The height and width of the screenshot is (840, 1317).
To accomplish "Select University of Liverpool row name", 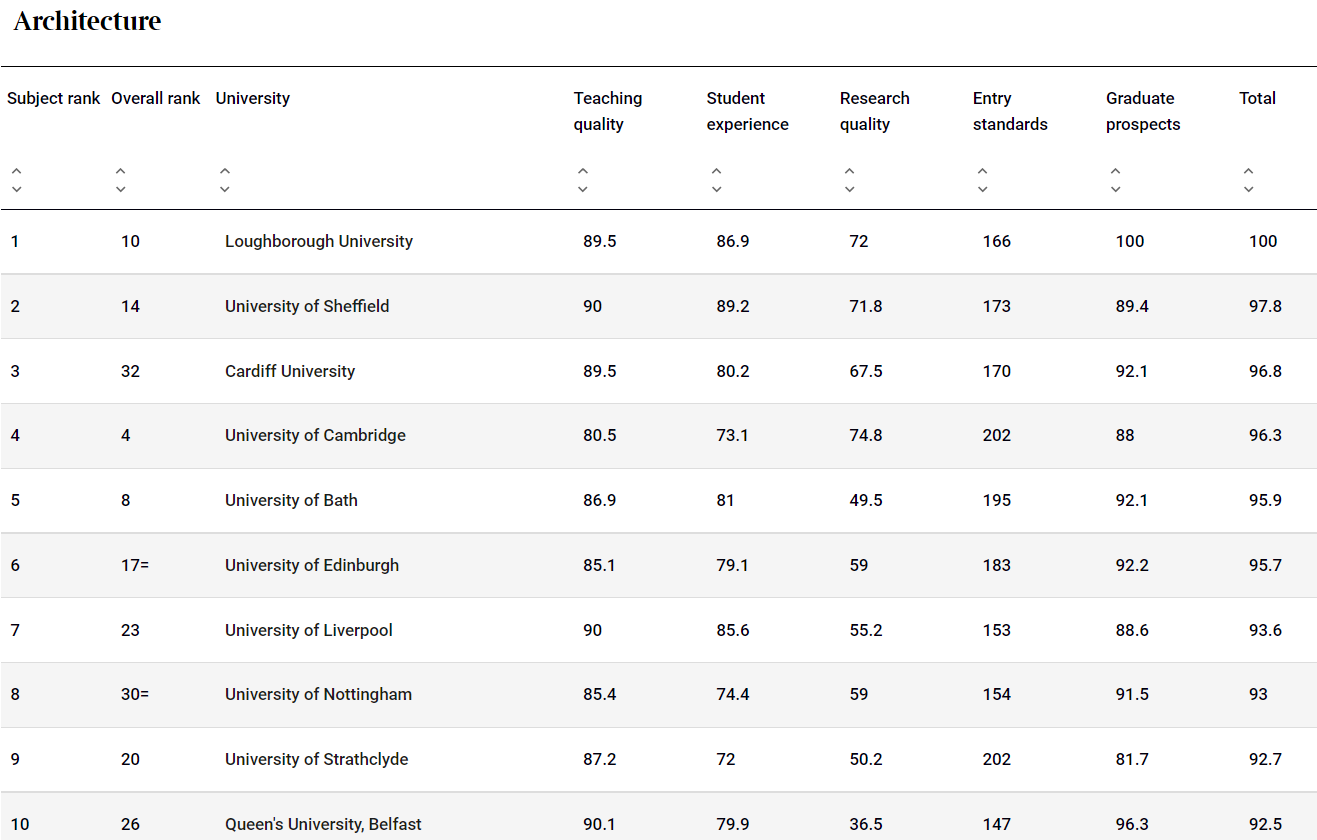I will [x=309, y=630].
